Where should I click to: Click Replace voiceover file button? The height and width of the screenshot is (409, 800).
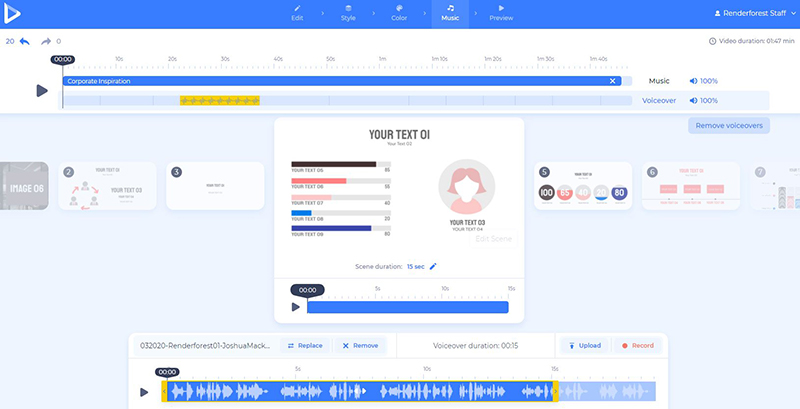(305, 345)
